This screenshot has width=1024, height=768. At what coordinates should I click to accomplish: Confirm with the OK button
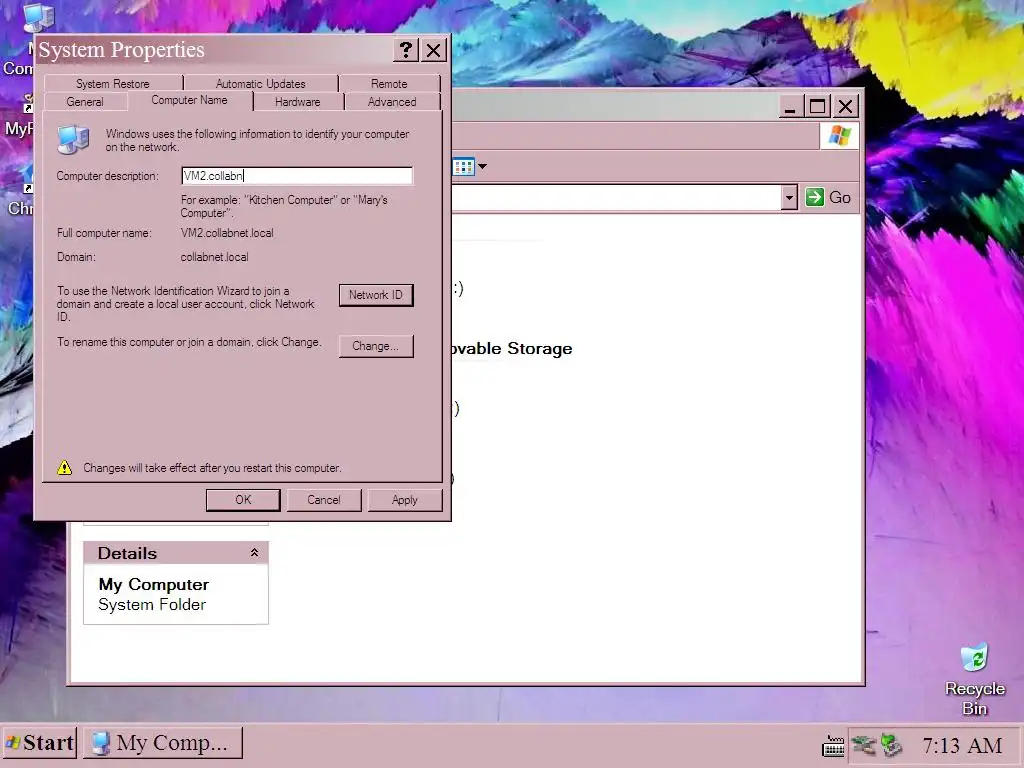coord(243,500)
